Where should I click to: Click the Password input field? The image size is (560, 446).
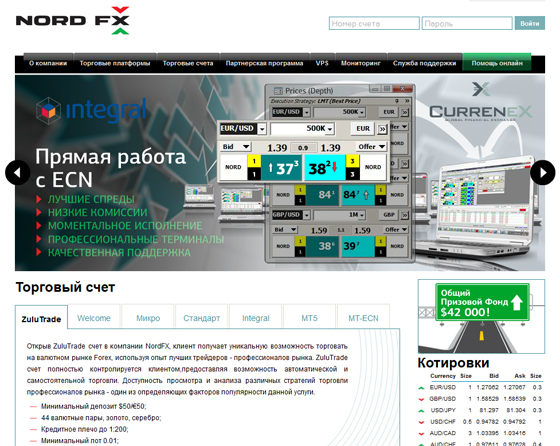[467, 24]
